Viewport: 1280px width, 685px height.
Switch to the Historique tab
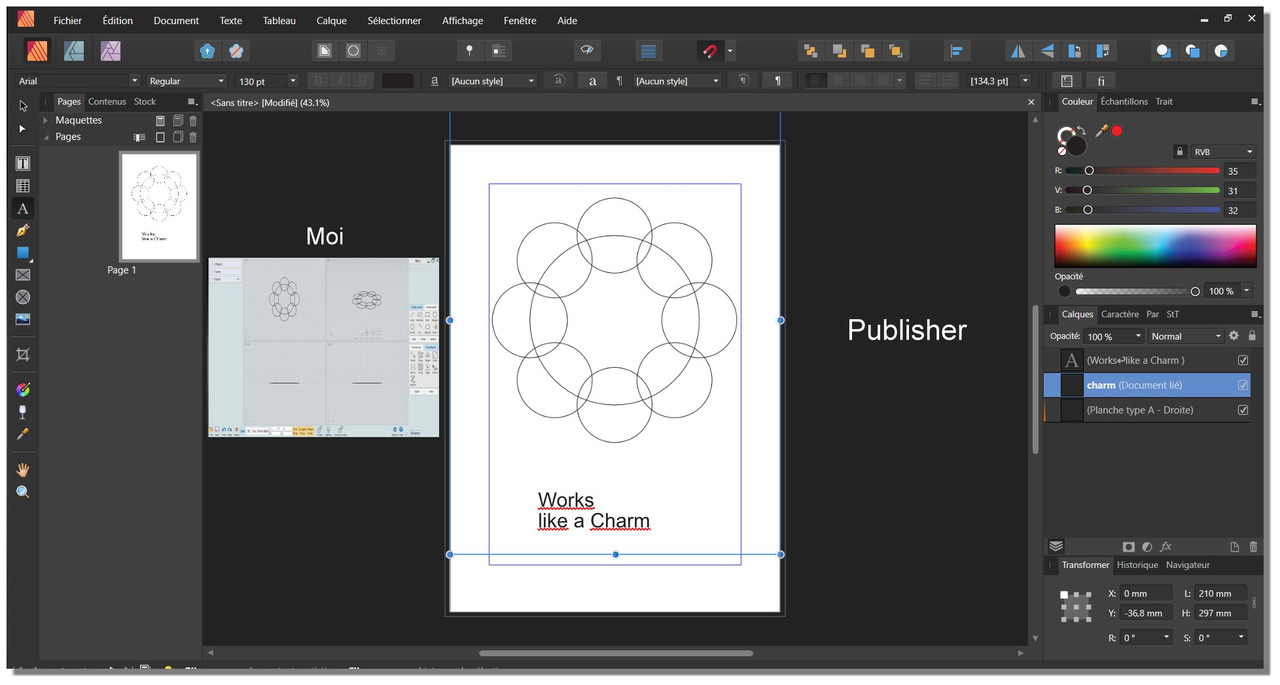click(x=1138, y=565)
